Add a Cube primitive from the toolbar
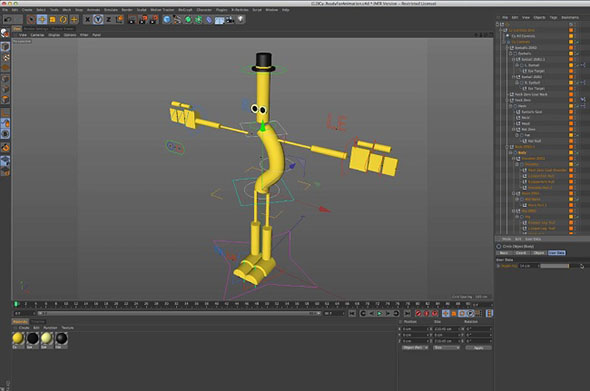The height and width of the screenshot is (391, 590). click(x=167, y=20)
